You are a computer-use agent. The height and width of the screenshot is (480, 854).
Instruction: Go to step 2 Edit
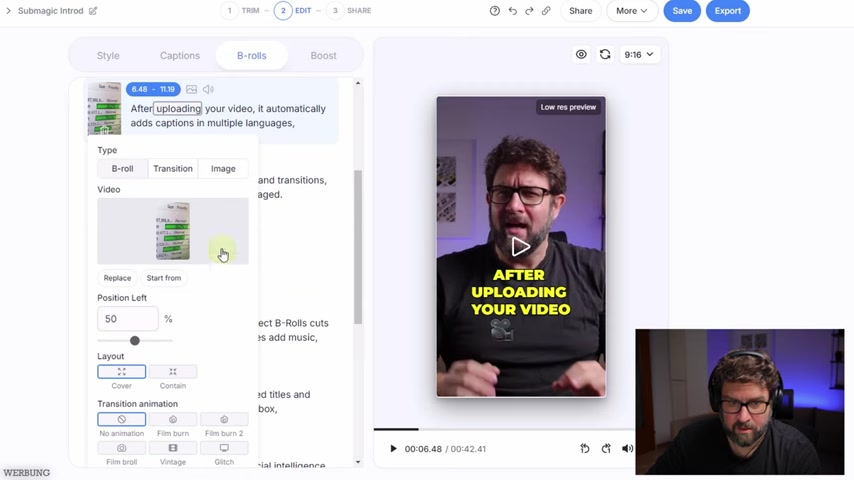click(x=293, y=11)
